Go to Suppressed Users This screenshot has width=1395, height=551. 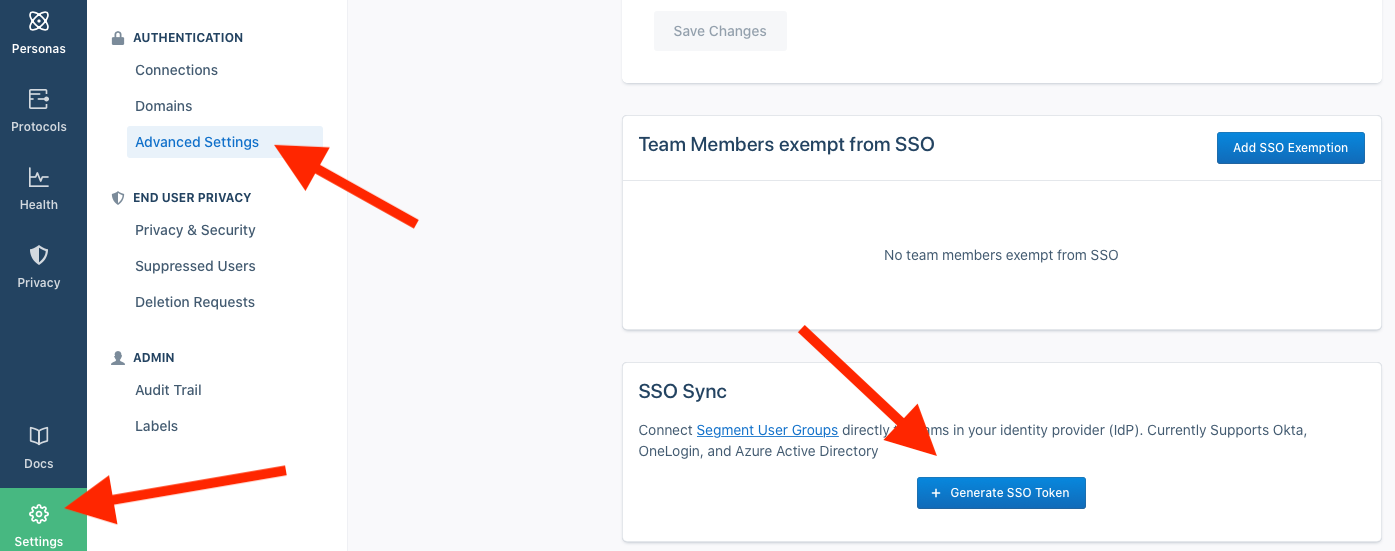[195, 266]
